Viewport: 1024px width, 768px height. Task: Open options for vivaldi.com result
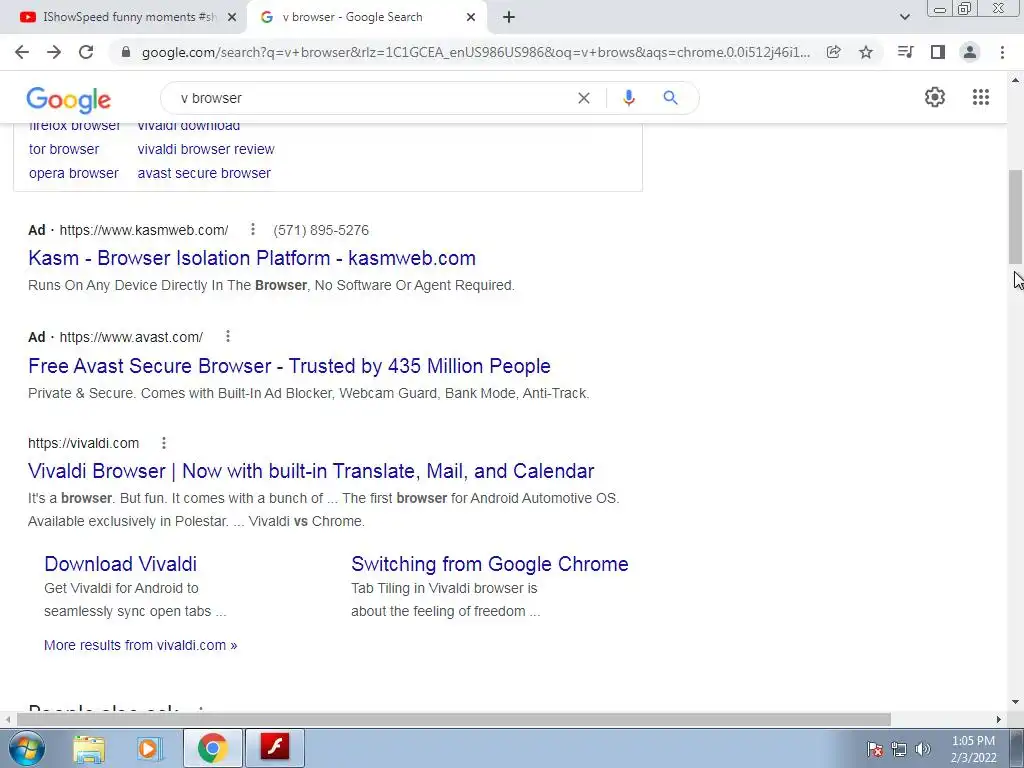(164, 443)
